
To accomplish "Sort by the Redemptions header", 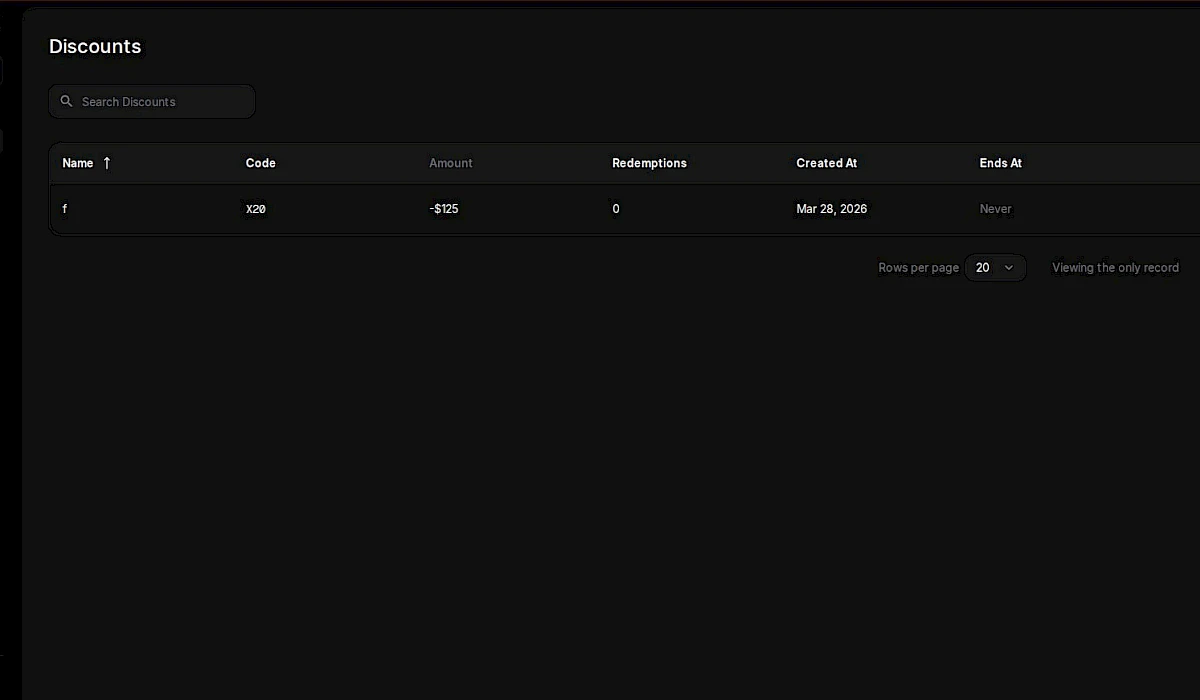I will (x=649, y=163).
